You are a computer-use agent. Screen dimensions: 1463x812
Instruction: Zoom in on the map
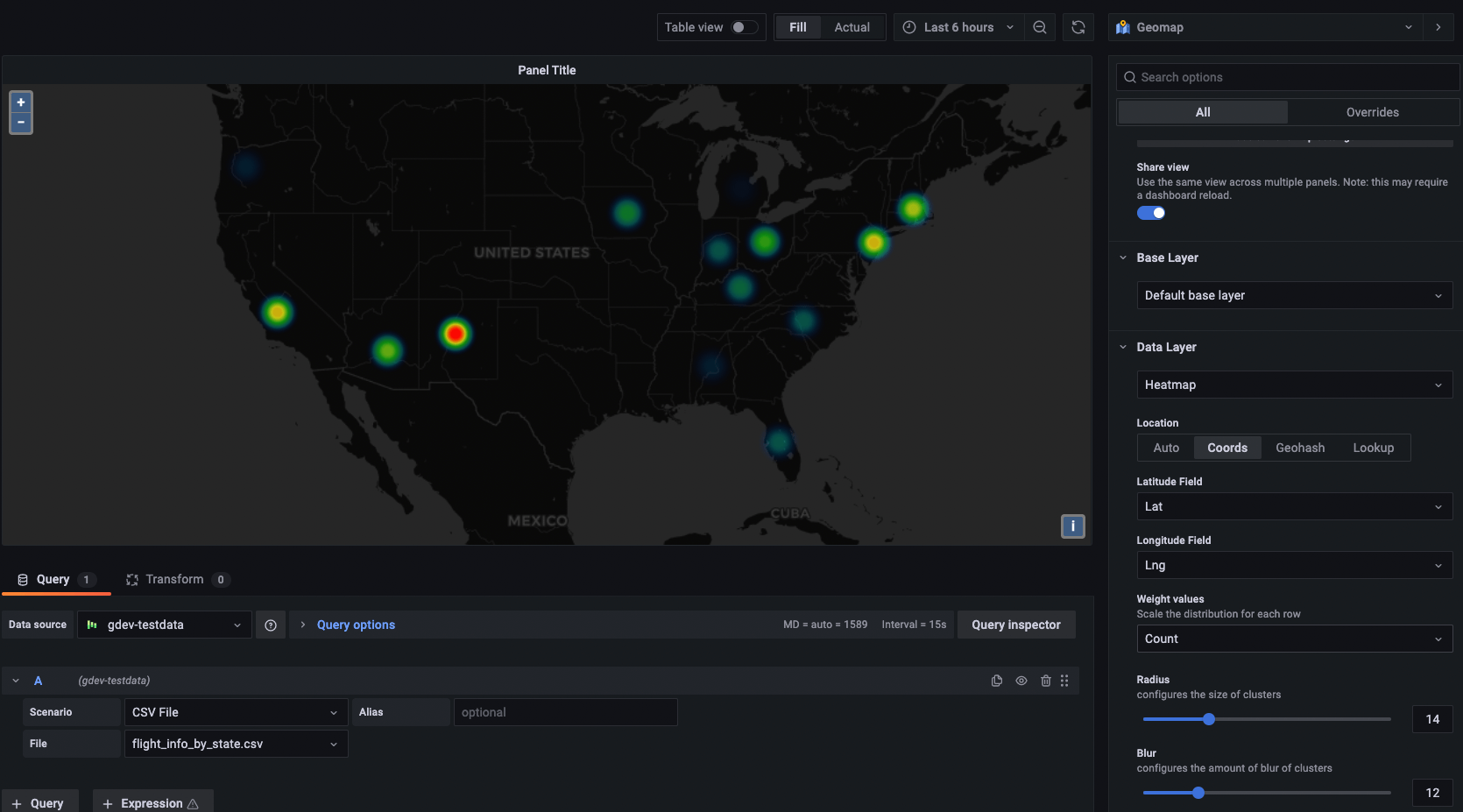pyautogui.click(x=21, y=102)
